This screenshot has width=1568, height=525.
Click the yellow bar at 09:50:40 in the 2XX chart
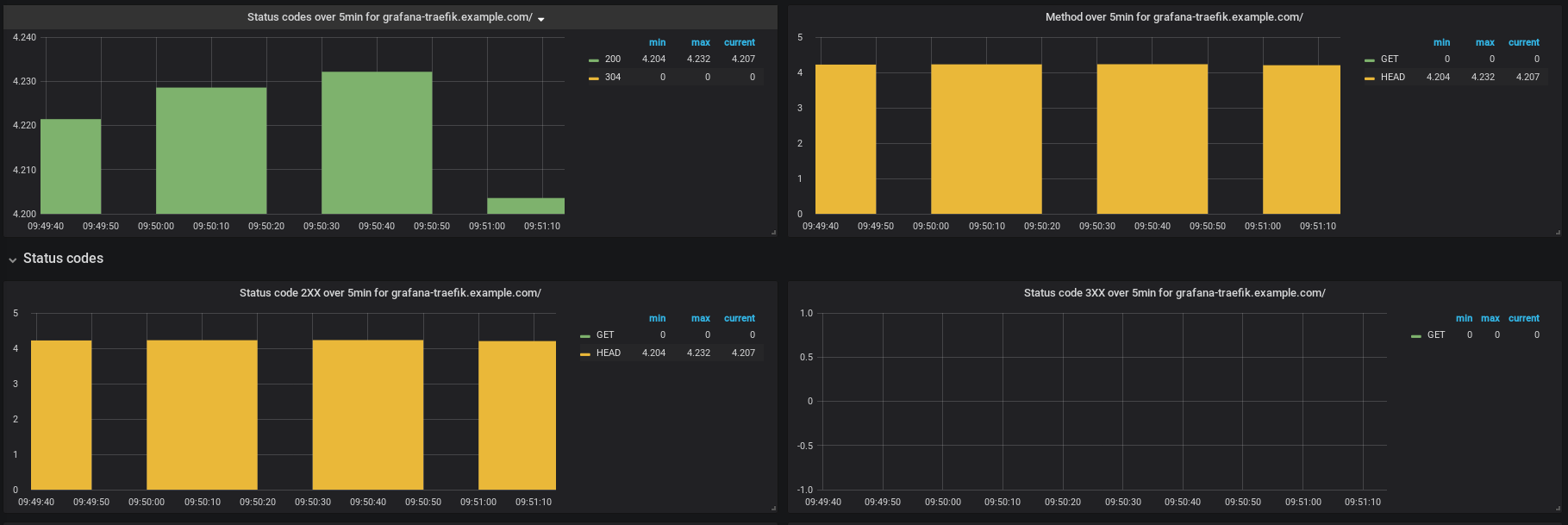[368, 415]
